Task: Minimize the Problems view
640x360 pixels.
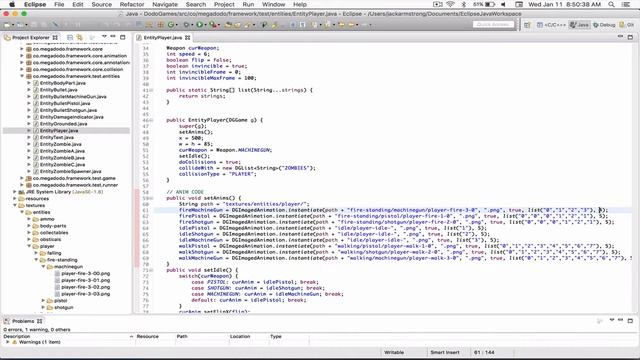Action: 620,320
